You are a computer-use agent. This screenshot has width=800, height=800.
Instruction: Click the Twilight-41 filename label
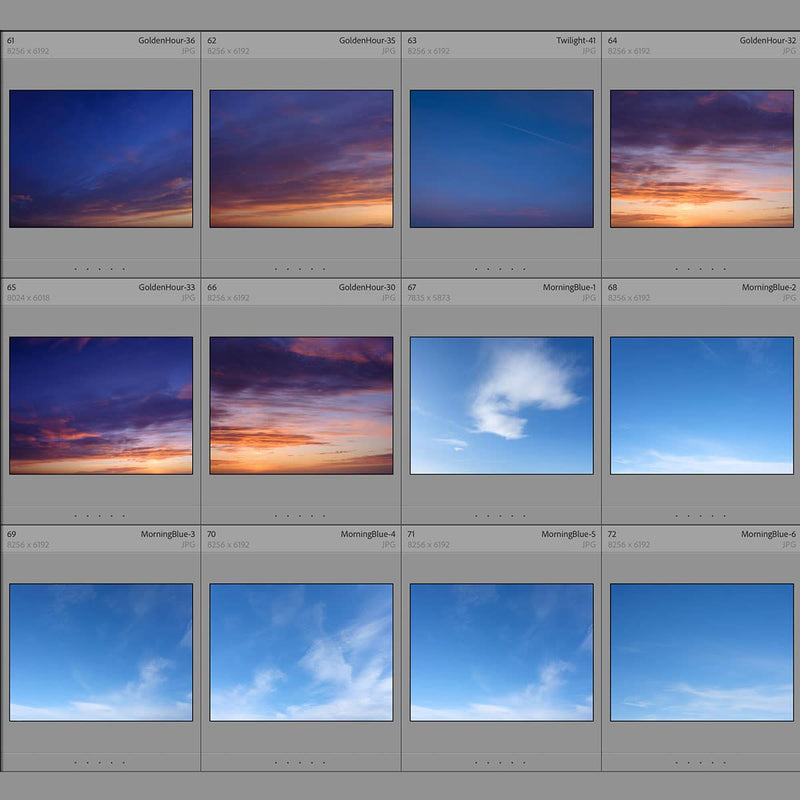pyautogui.click(x=576, y=41)
